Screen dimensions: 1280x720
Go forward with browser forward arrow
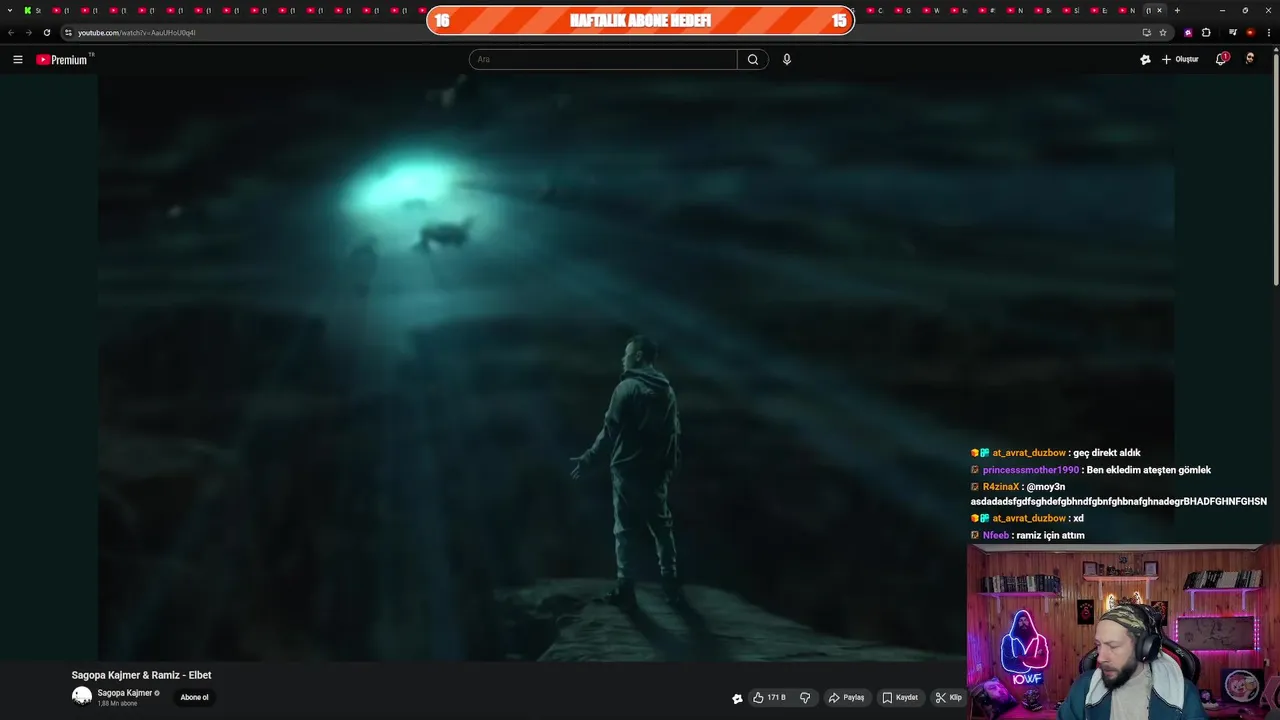[28, 32]
